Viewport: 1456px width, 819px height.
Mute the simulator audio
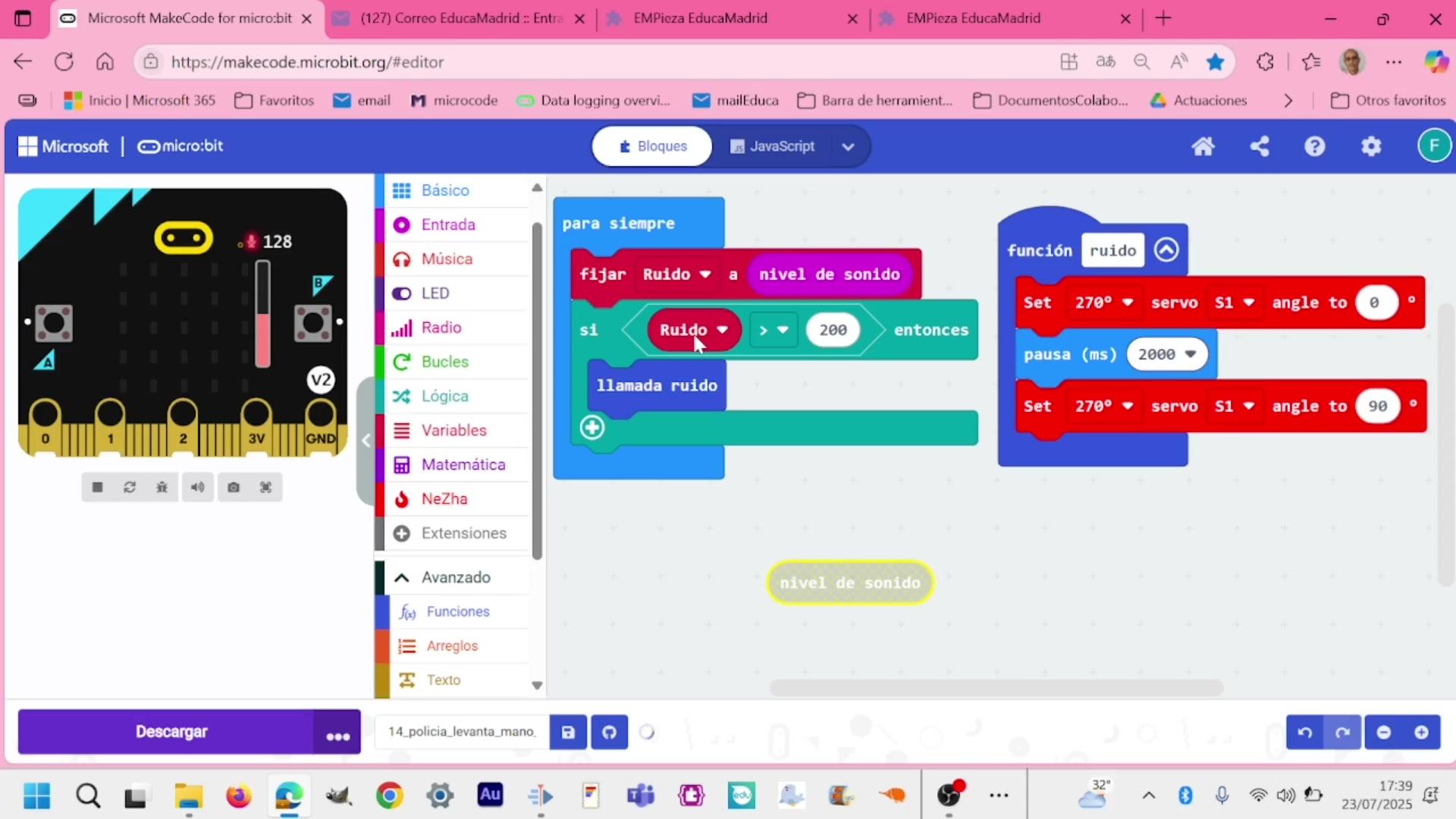[x=197, y=488]
